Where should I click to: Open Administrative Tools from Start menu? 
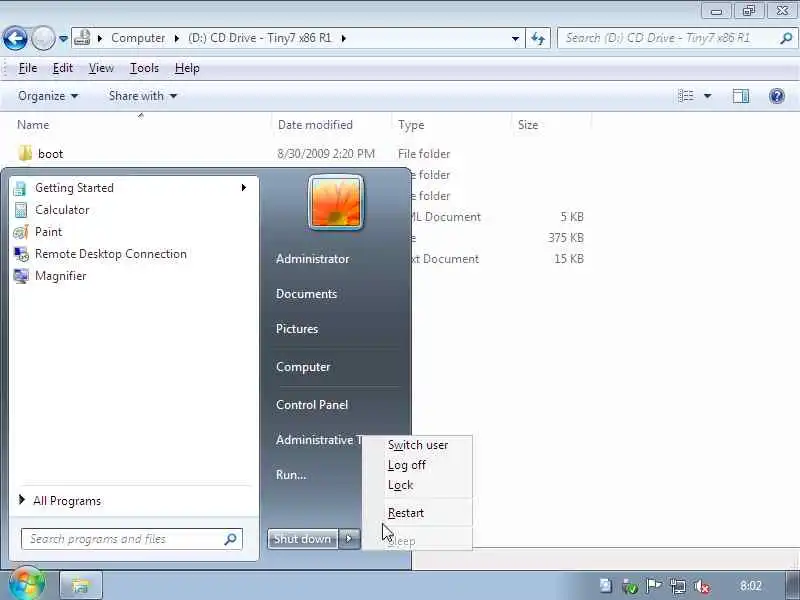coord(318,440)
